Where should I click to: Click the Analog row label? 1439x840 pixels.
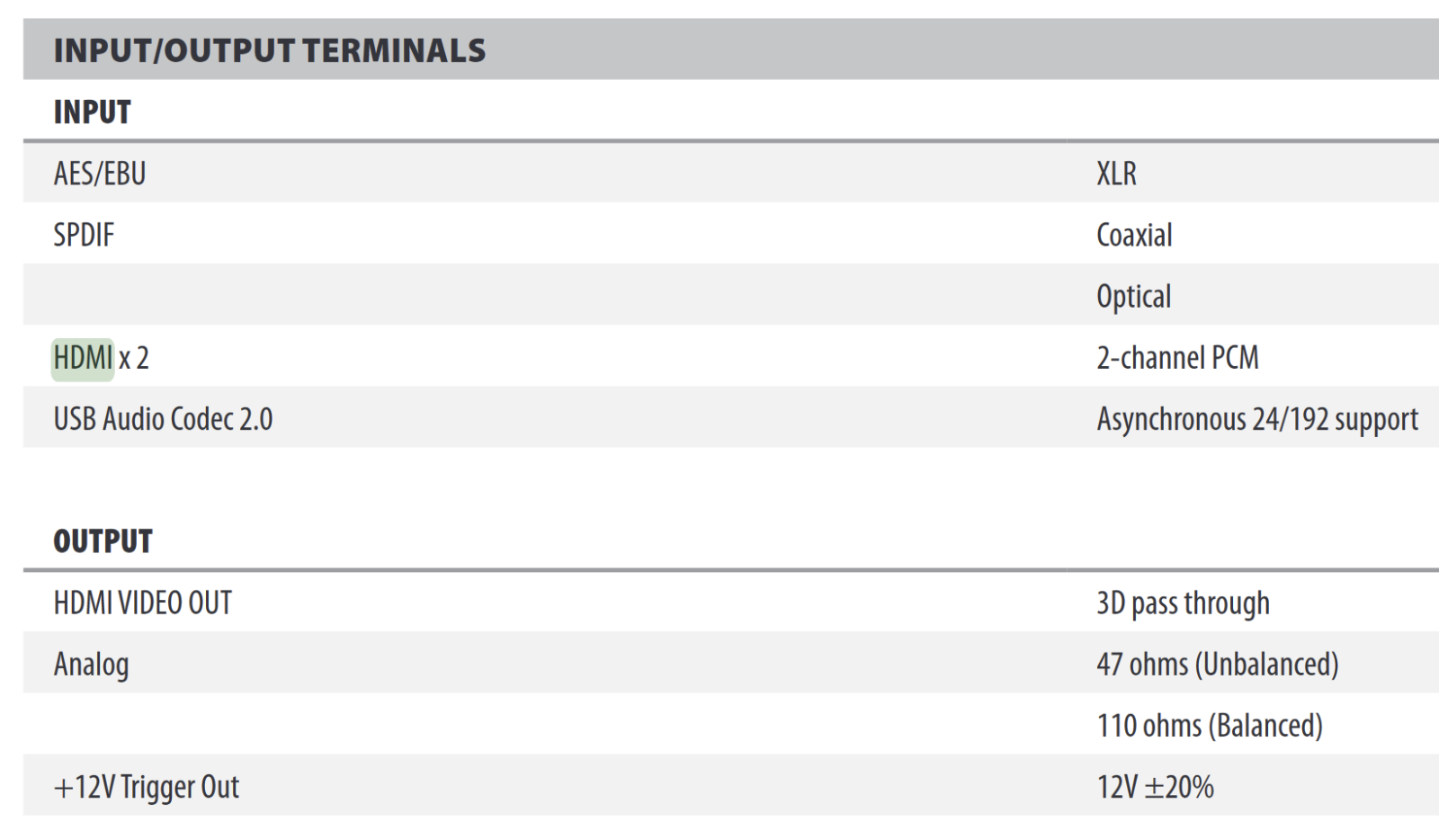(92, 665)
